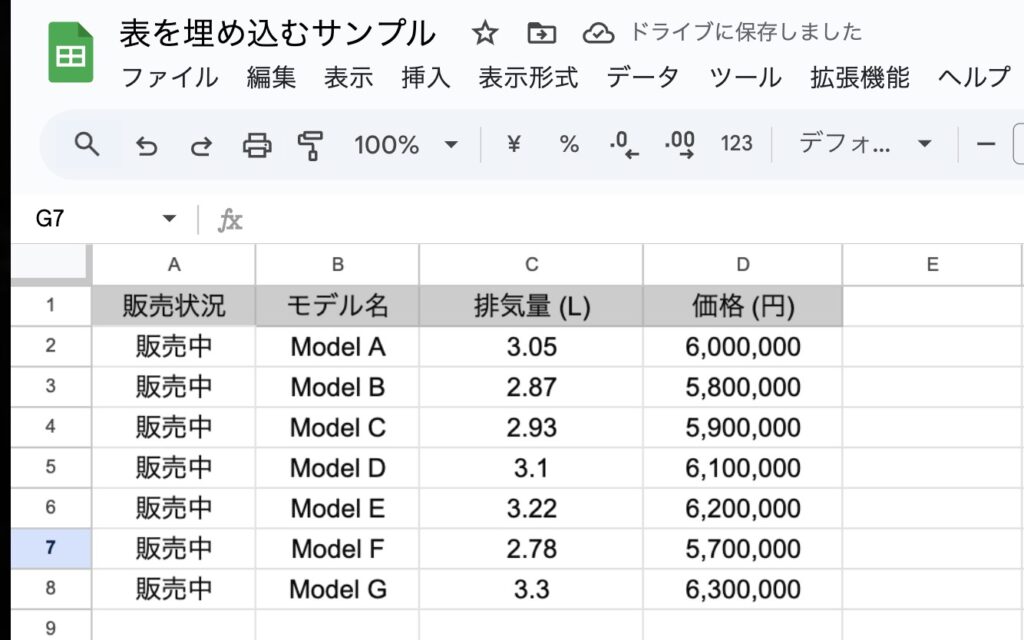Undo the last action

pos(147,146)
